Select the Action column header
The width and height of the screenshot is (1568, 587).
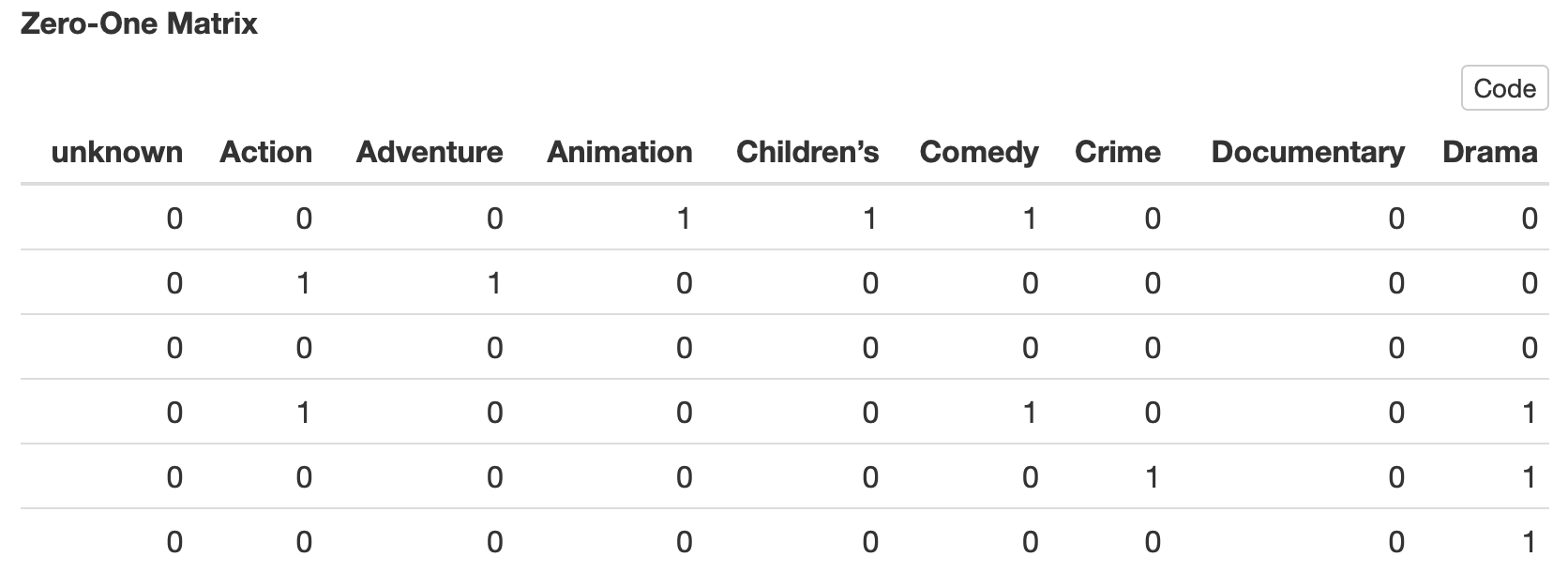[266, 152]
